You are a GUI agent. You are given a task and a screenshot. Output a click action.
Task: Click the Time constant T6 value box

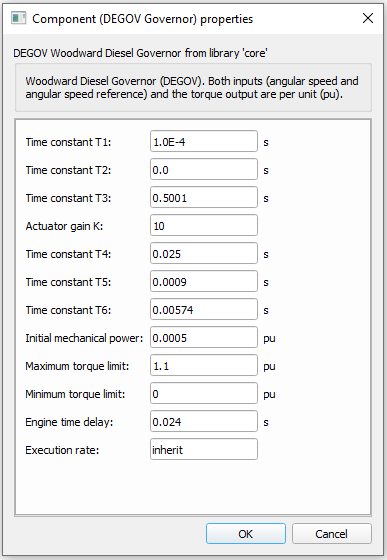(204, 309)
